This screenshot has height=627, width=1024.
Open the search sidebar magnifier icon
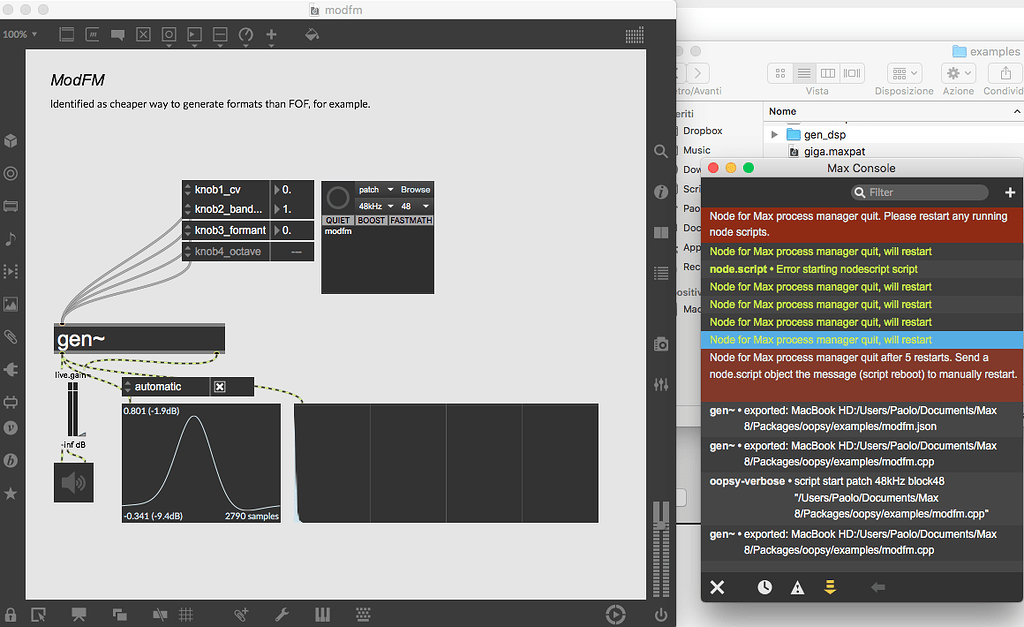click(x=660, y=151)
